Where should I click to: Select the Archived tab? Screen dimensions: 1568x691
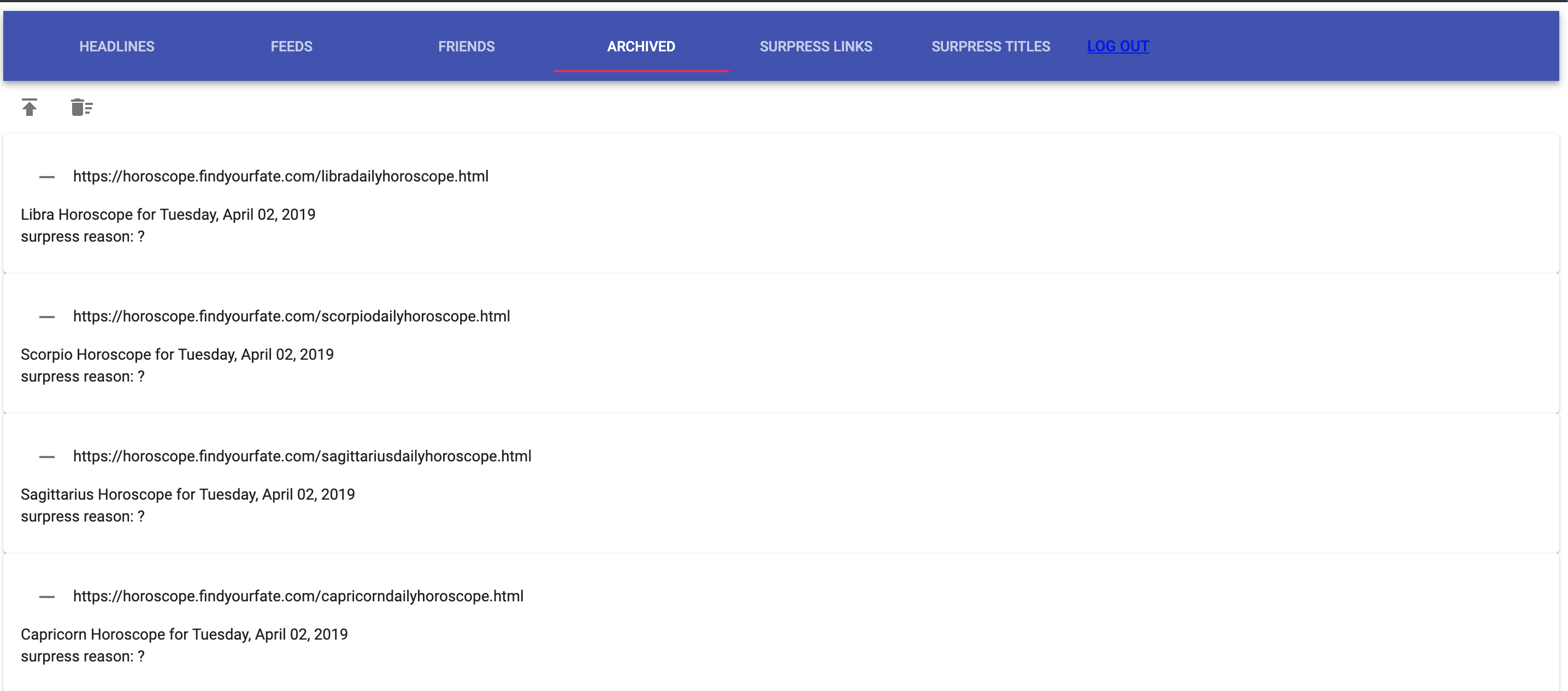coord(641,46)
